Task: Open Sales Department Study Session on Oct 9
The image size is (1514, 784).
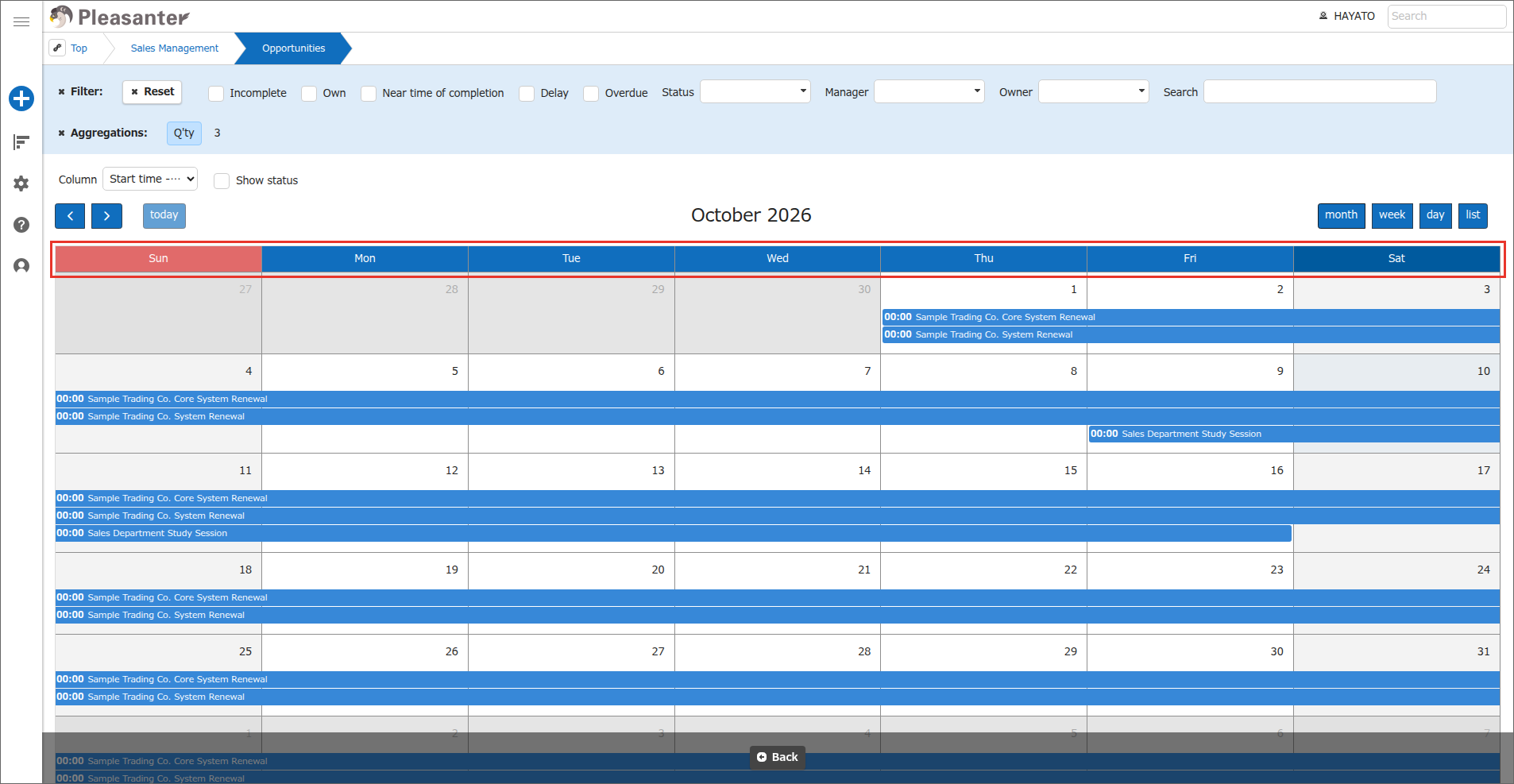Action: point(1294,434)
